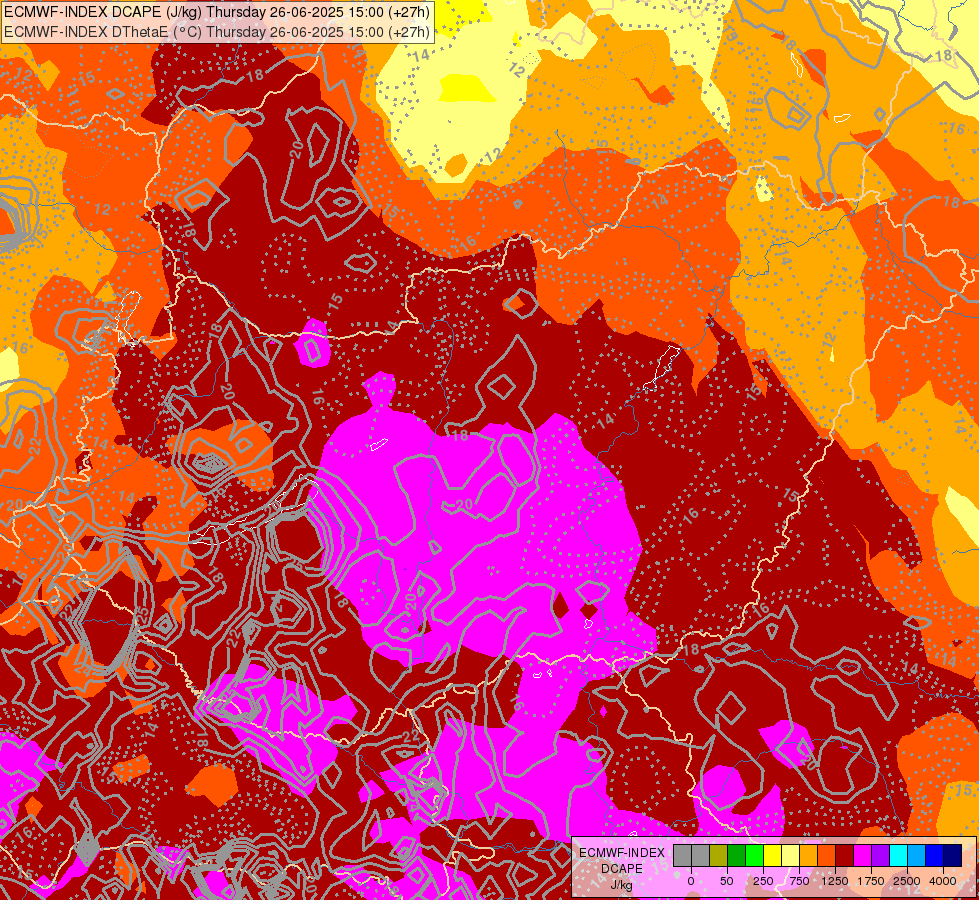Click the J/kg unit label in legend
The width and height of the screenshot is (979, 900).
[x=621, y=885]
